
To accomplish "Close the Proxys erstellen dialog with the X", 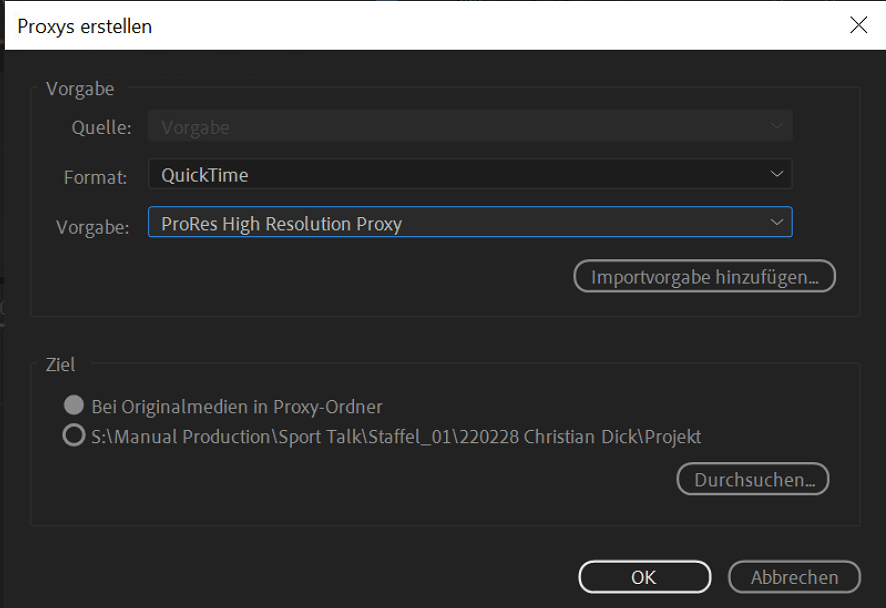I will pyautogui.click(x=859, y=26).
